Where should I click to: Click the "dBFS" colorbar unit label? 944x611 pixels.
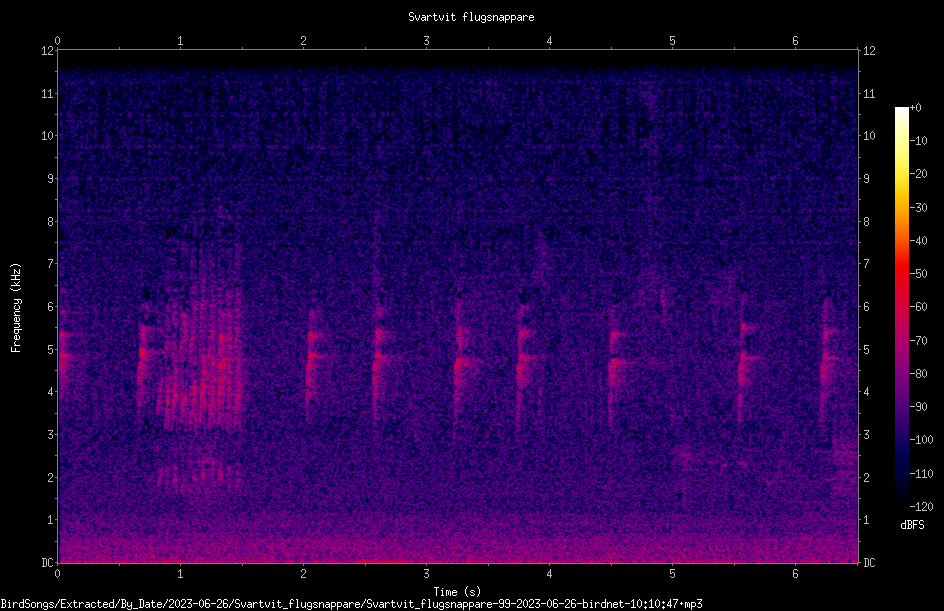(x=912, y=525)
